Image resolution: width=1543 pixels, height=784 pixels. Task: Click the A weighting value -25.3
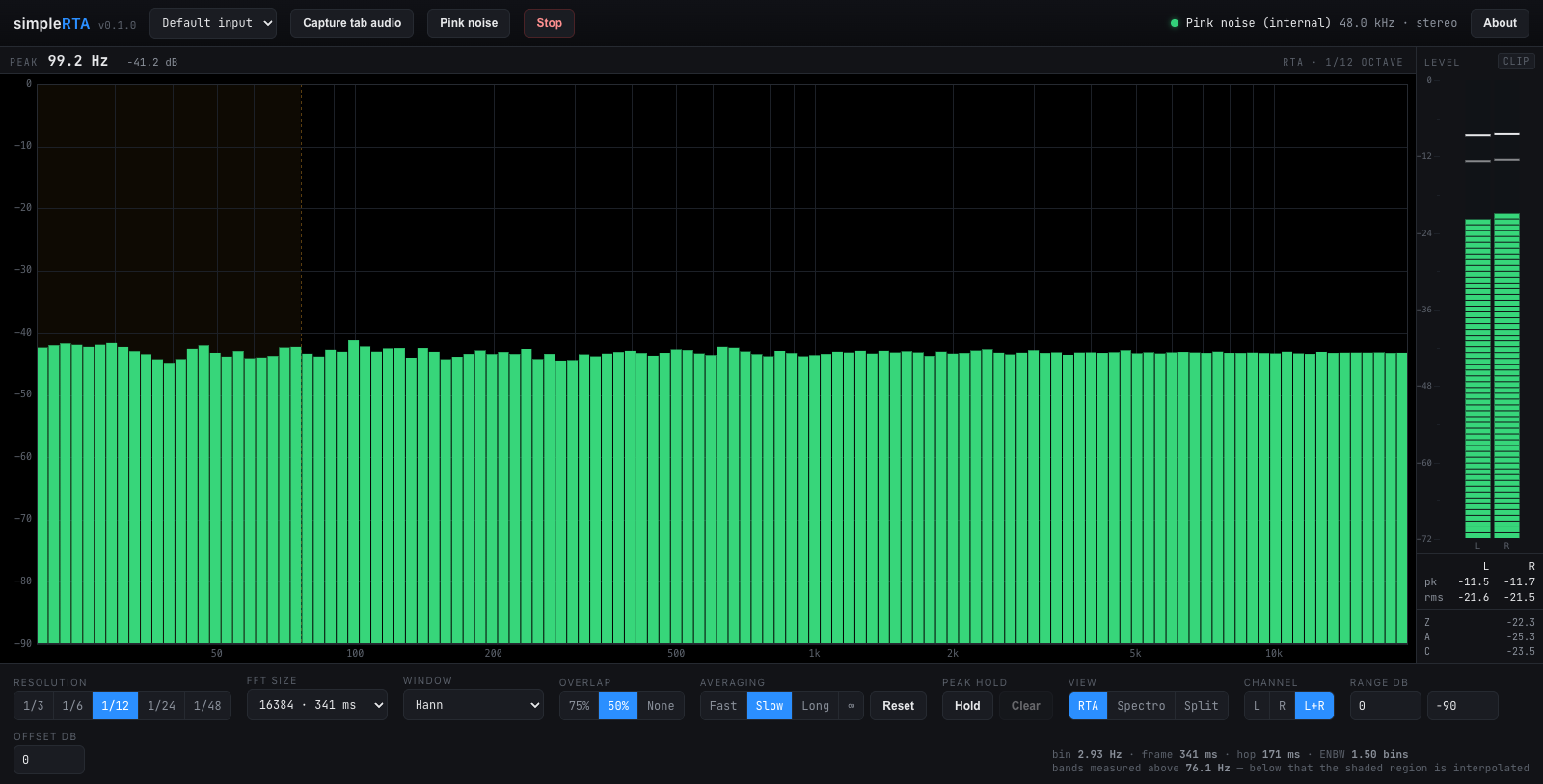click(1521, 637)
